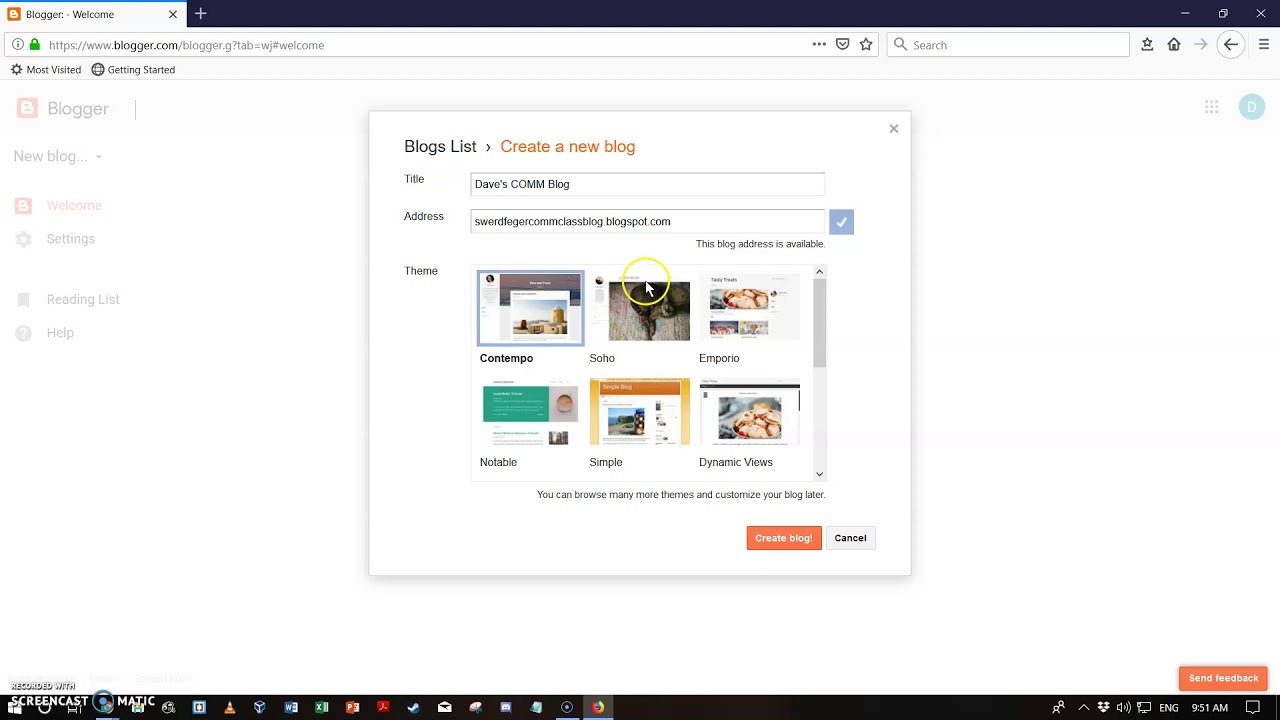Open Excel from the taskbar
Screen dimensions: 1280x720
[x=322, y=707]
